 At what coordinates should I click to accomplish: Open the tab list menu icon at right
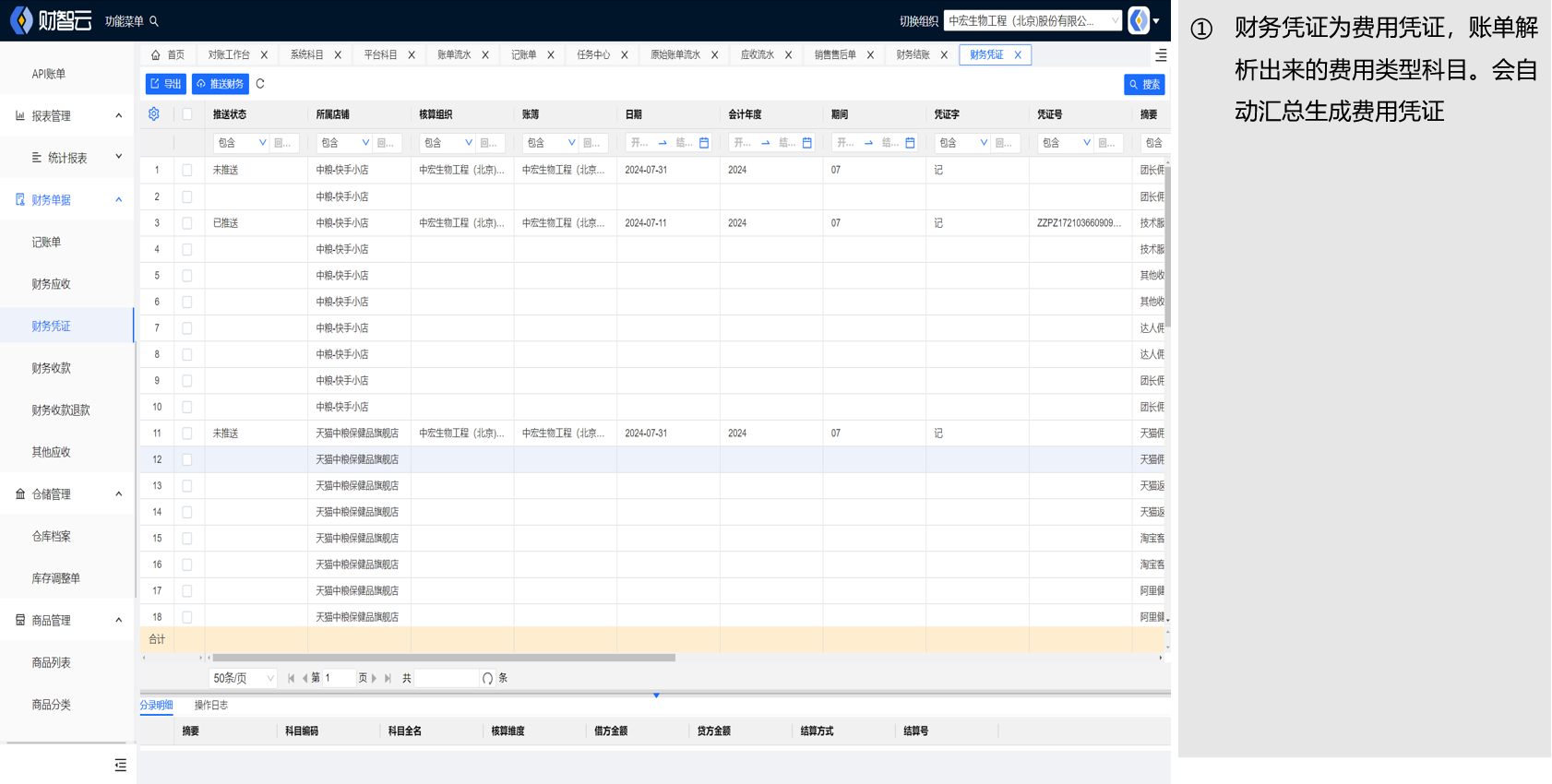(x=1161, y=55)
